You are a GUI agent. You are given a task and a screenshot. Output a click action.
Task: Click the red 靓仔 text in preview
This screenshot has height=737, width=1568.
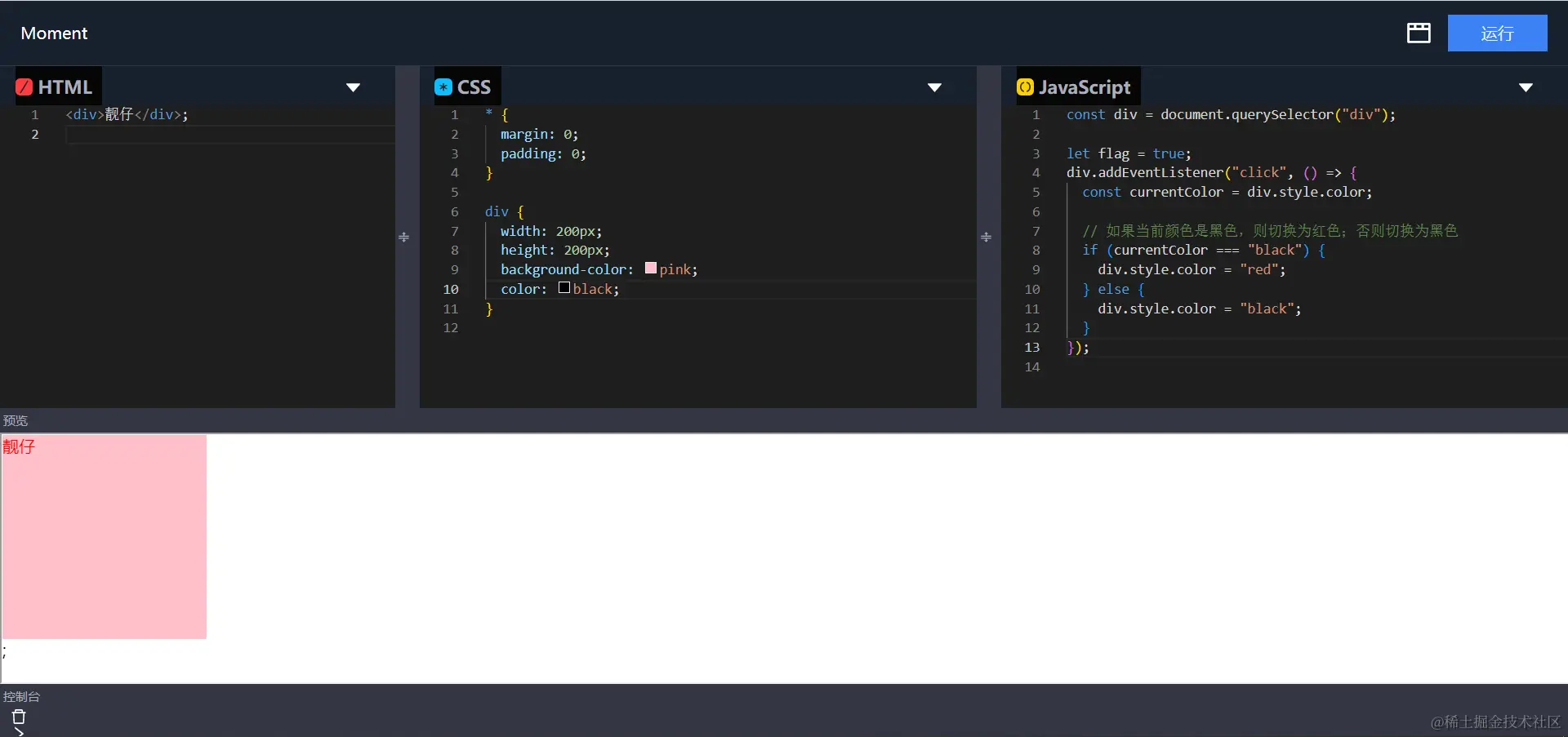19,446
